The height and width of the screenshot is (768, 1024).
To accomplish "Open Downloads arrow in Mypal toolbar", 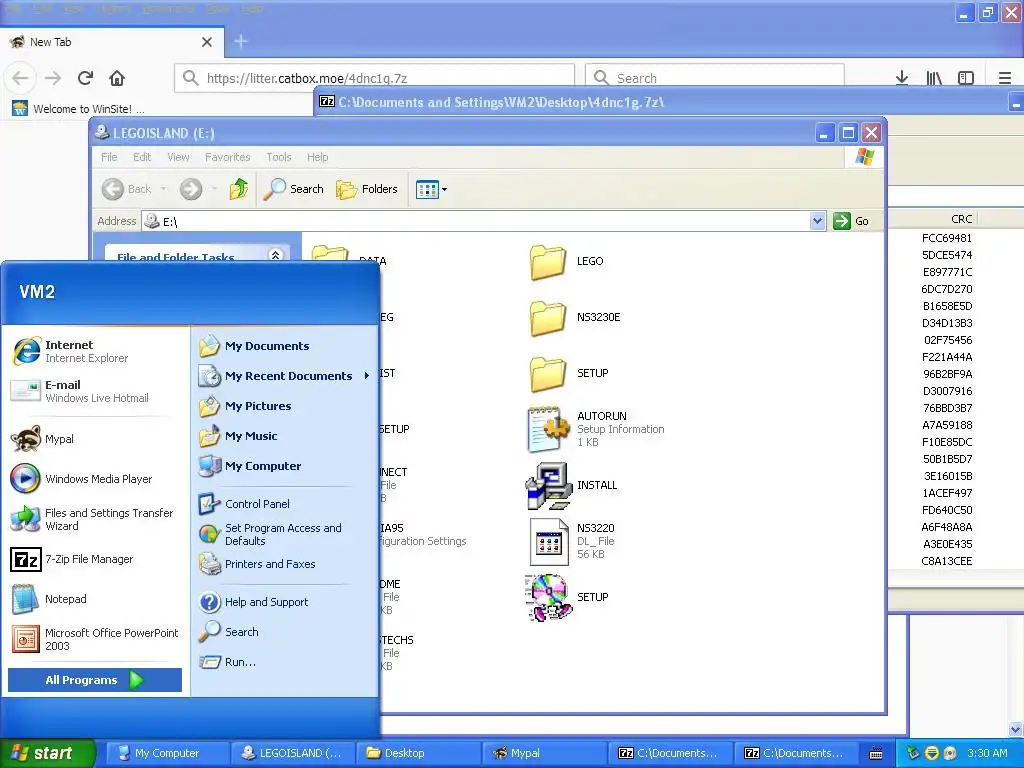I will 901,78.
